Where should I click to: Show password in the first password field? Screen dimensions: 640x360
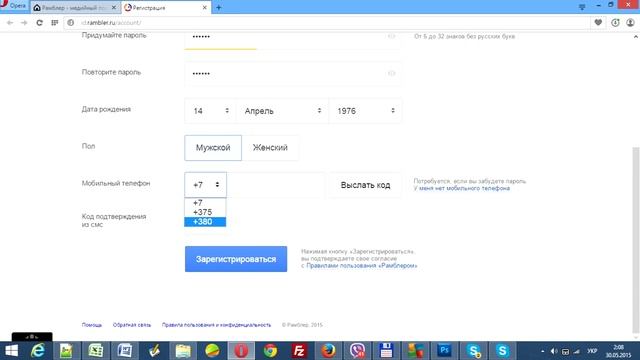point(391,37)
